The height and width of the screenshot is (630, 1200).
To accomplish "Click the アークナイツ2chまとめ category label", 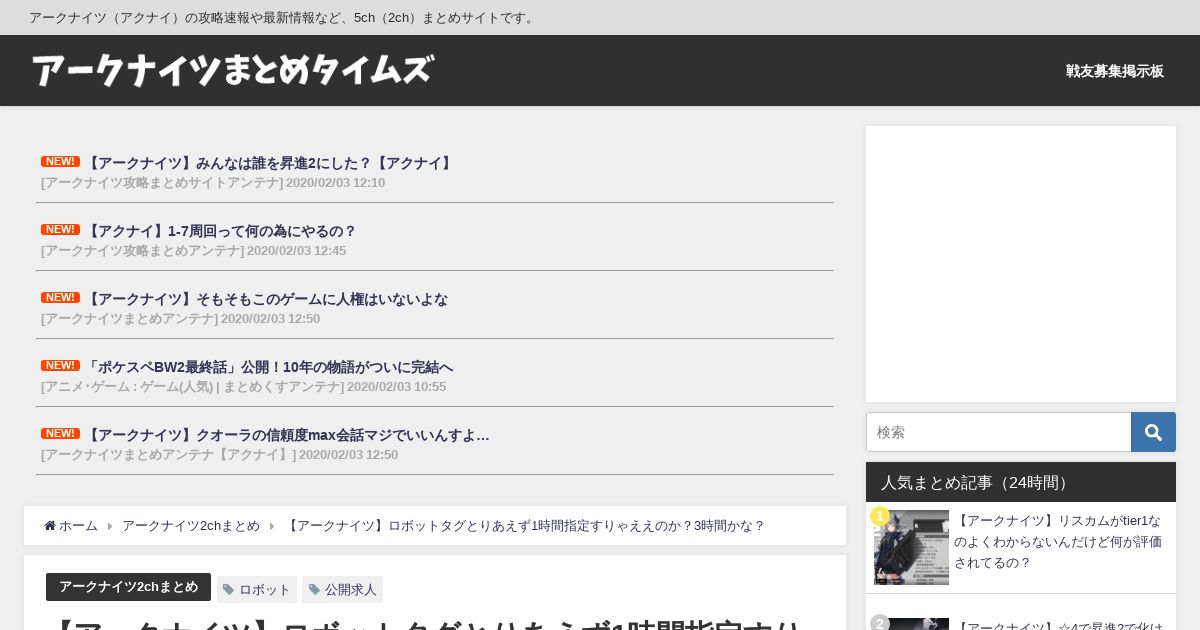I will point(128,587).
